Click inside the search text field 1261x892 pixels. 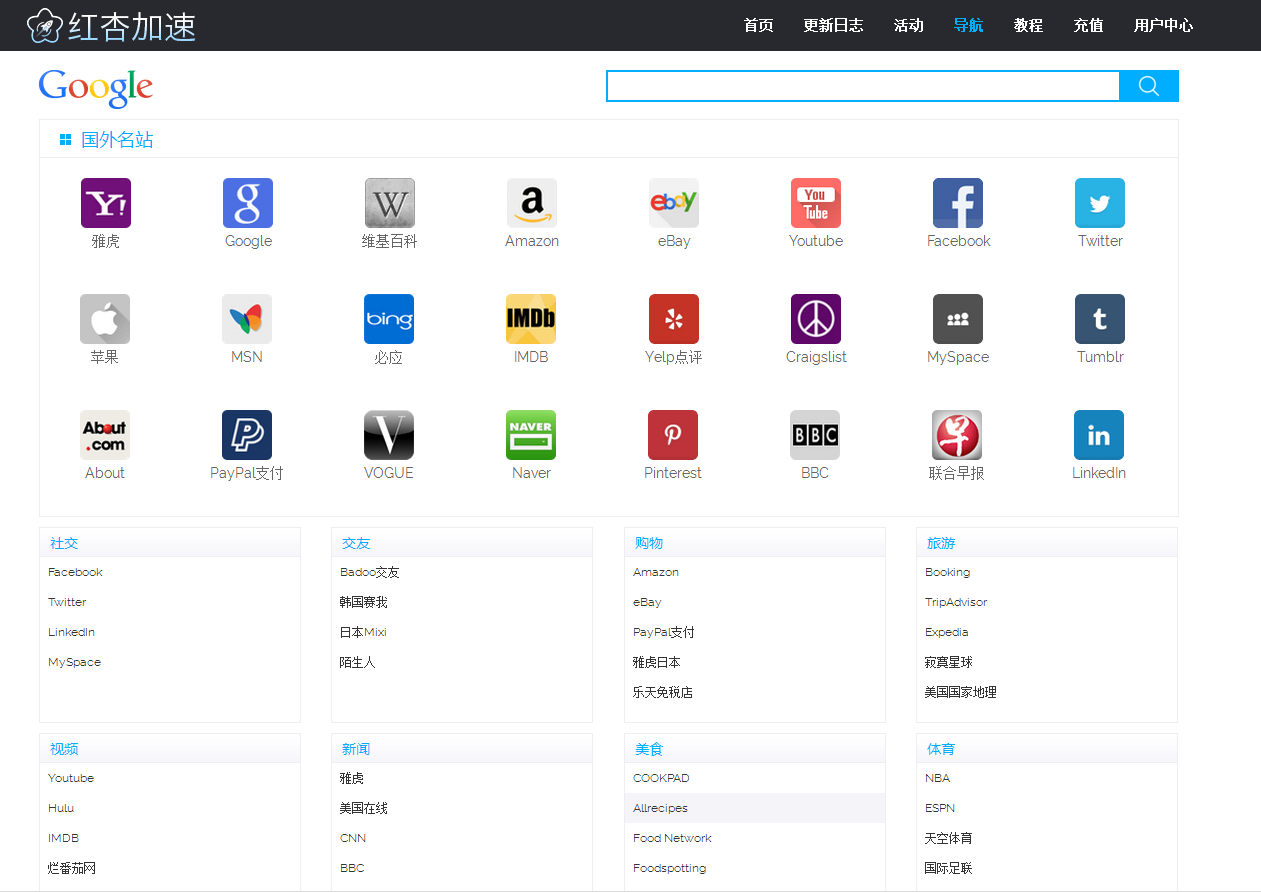pos(862,86)
